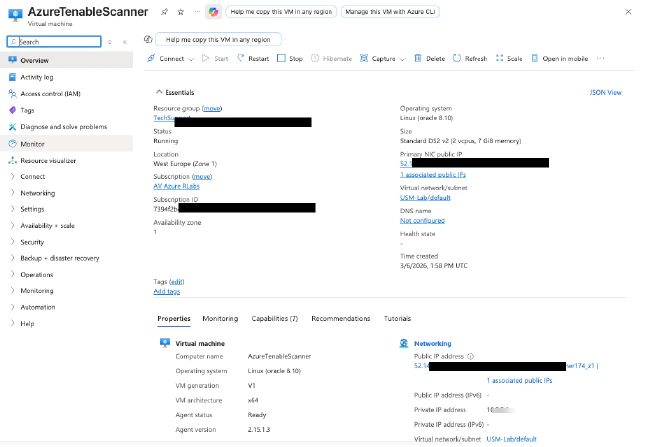659x447 pixels.
Task: Switch to the Recommendations tab
Action: [x=341, y=319]
